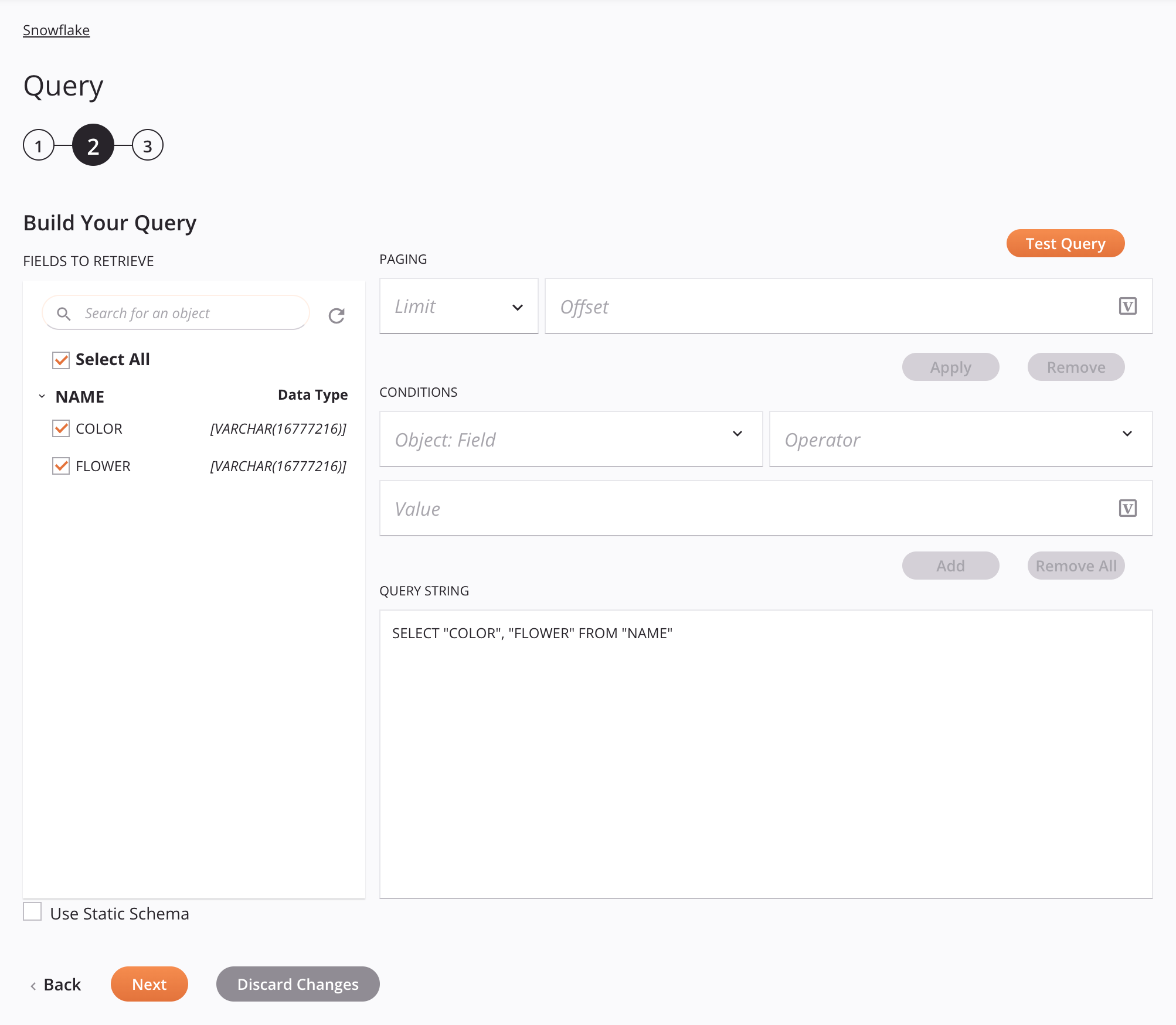Toggle the COLOR field checkbox off
The image size is (1176, 1025).
click(x=62, y=428)
